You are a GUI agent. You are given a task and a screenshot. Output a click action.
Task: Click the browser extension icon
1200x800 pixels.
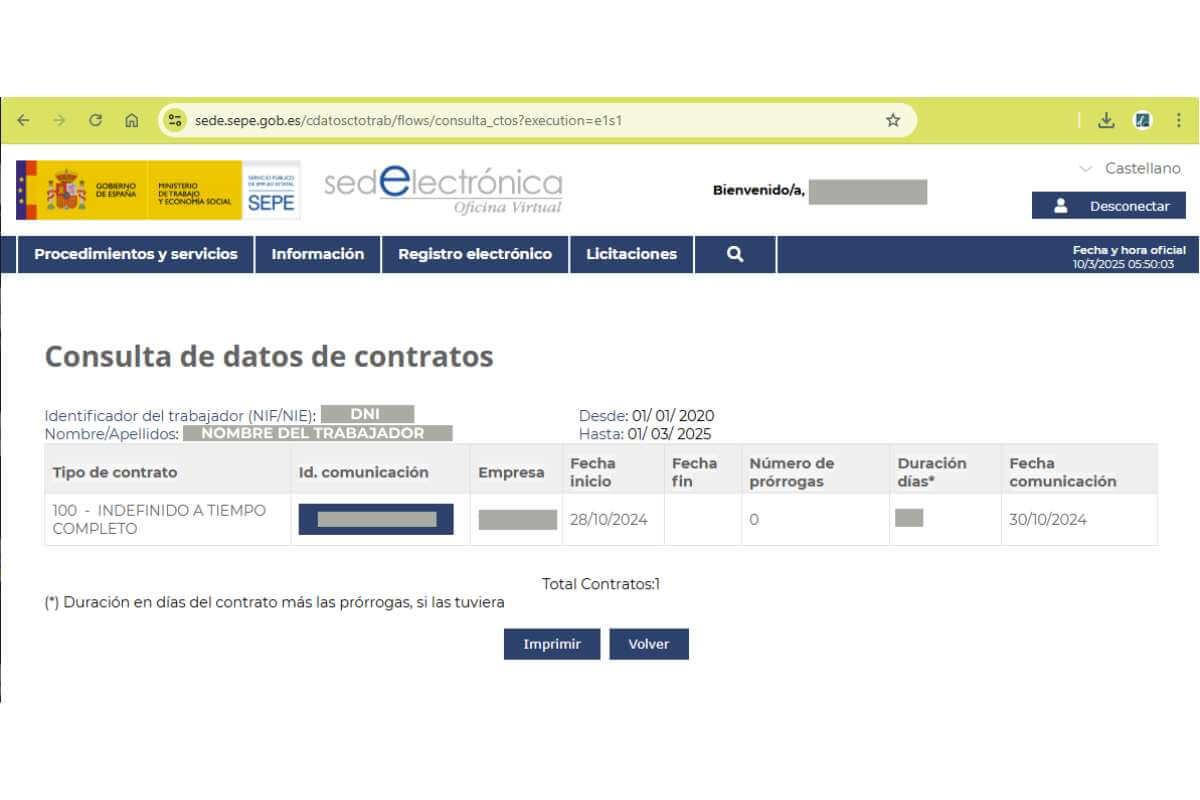click(x=1143, y=120)
